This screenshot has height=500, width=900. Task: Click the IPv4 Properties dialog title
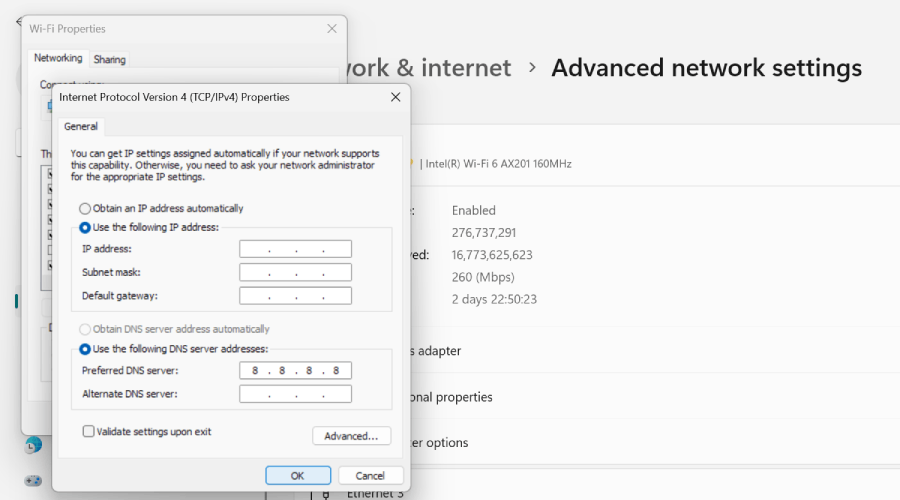point(174,97)
